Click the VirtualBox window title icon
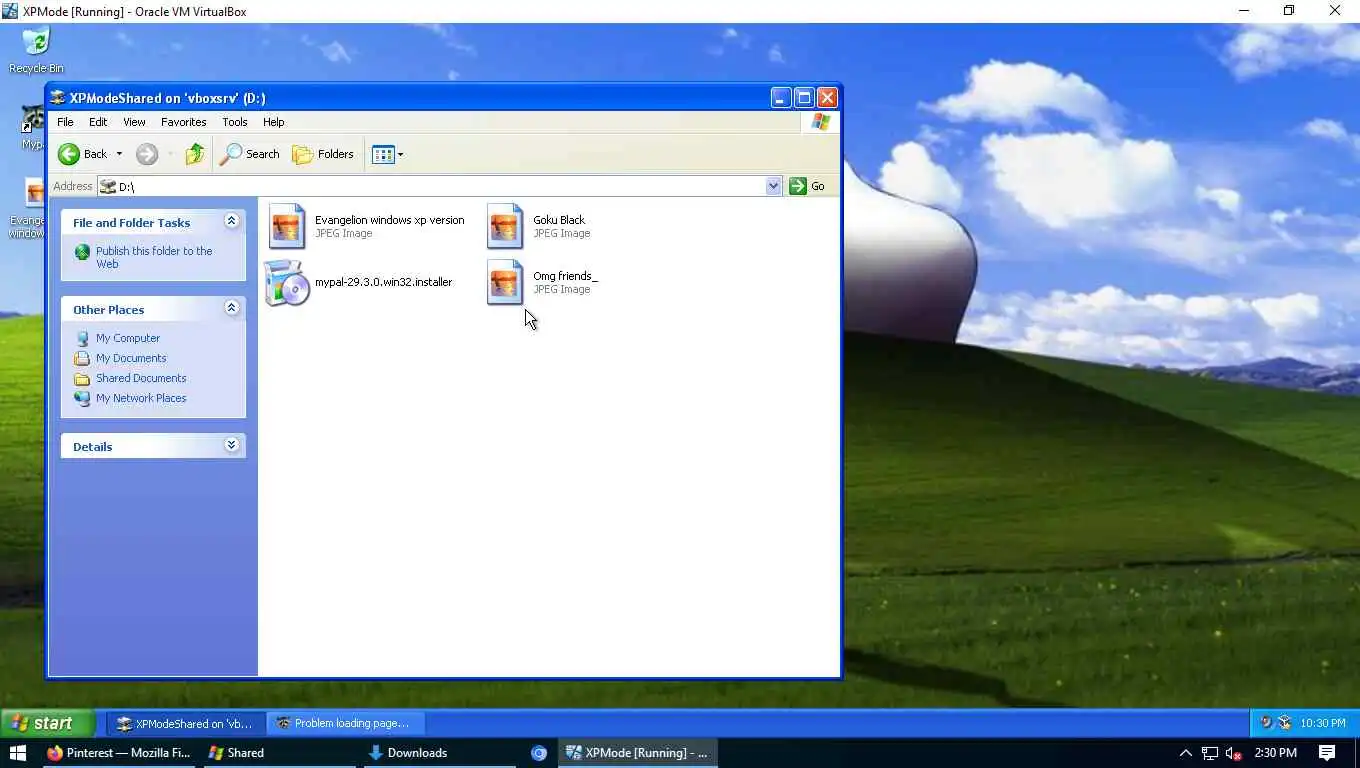Screen dimensions: 1360x768 [10, 11]
